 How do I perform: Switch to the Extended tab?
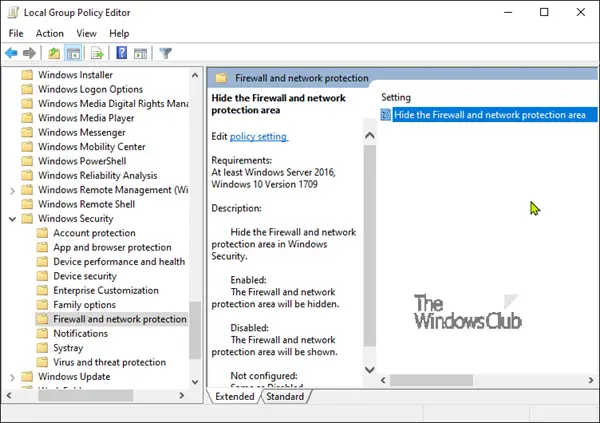pos(235,397)
